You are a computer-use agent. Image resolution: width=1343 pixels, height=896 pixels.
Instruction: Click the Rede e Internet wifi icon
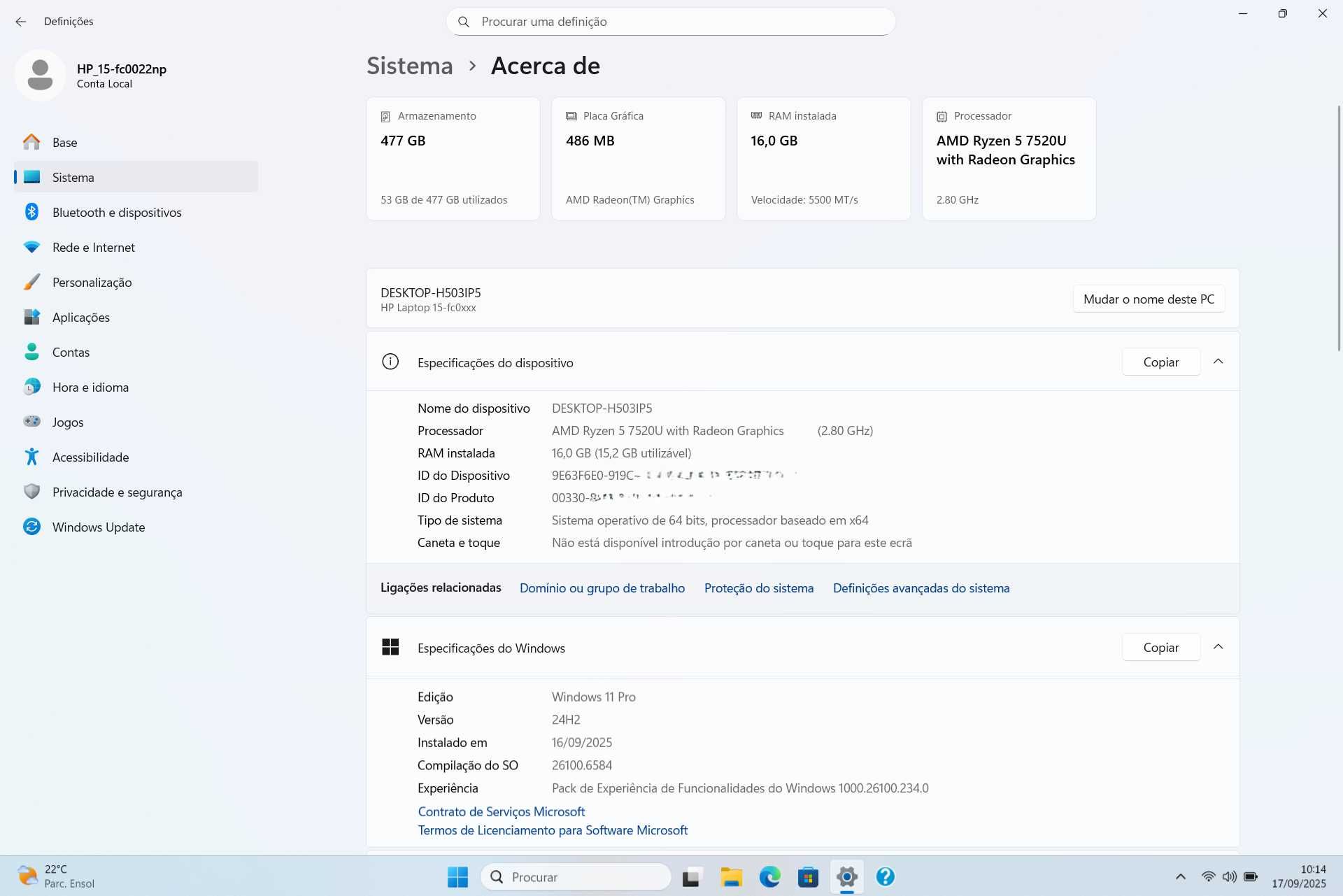(31, 247)
